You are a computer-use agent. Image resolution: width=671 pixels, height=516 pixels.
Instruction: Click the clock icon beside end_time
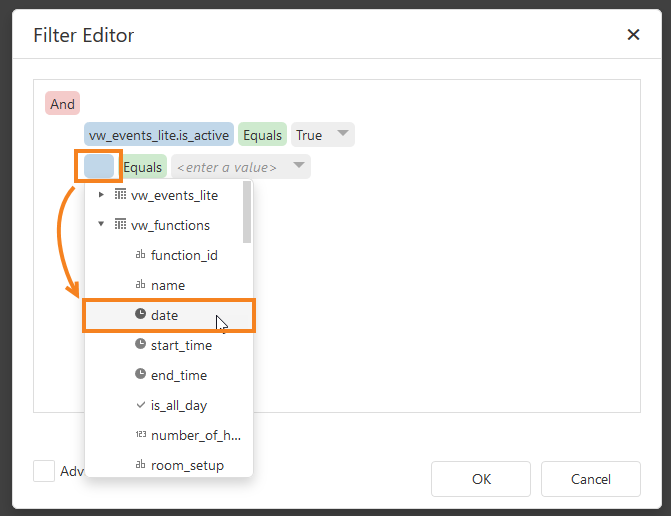140,374
